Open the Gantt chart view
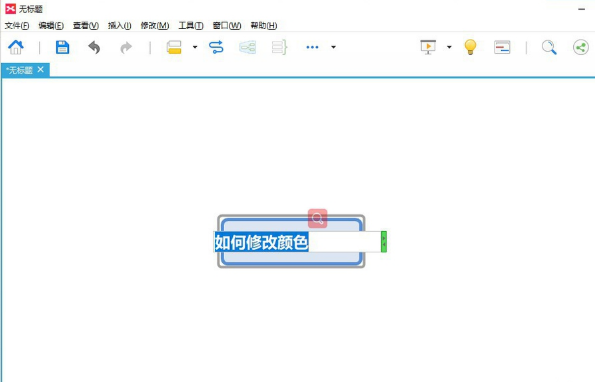This screenshot has height=382, width=595. coord(502,47)
